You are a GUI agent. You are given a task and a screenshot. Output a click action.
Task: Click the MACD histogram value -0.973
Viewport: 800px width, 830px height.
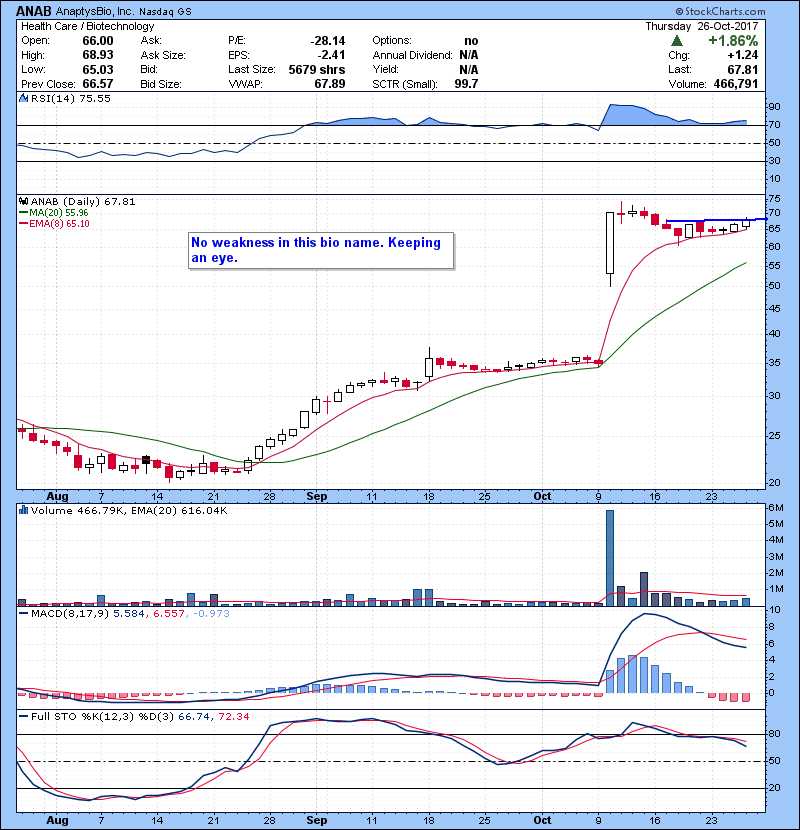click(x=211, y=614)
